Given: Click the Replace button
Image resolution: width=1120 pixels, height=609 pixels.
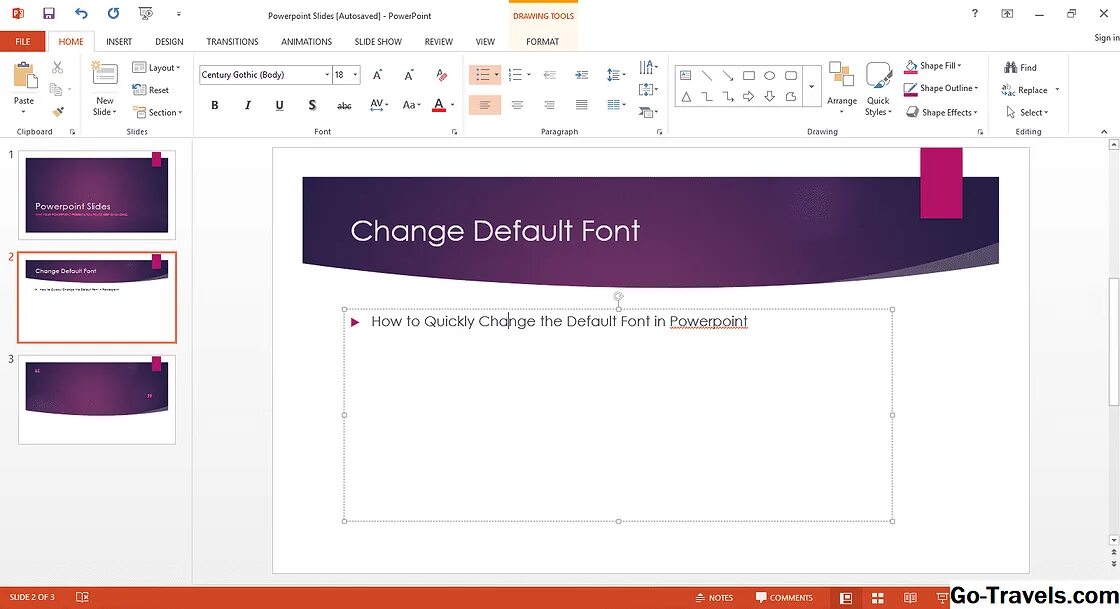Looking at the screenshot, I should point(1024,90).
